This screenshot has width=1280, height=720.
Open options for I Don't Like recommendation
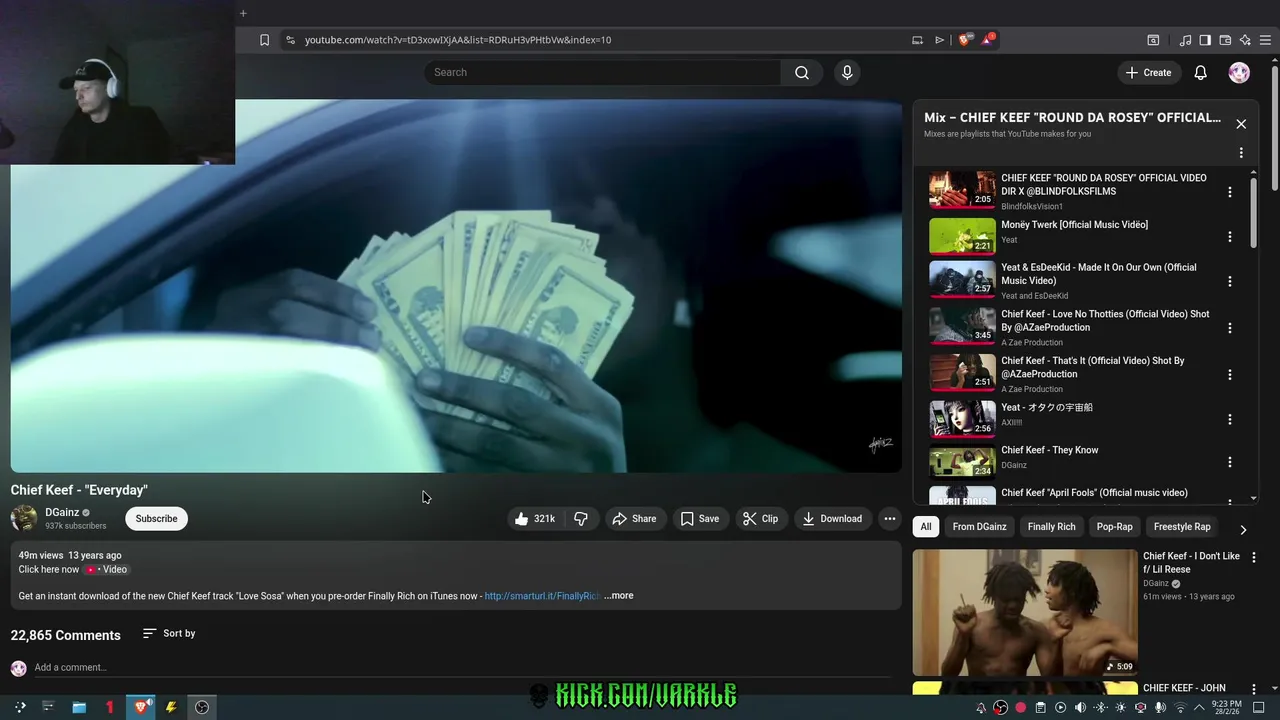pos(1254,557)
